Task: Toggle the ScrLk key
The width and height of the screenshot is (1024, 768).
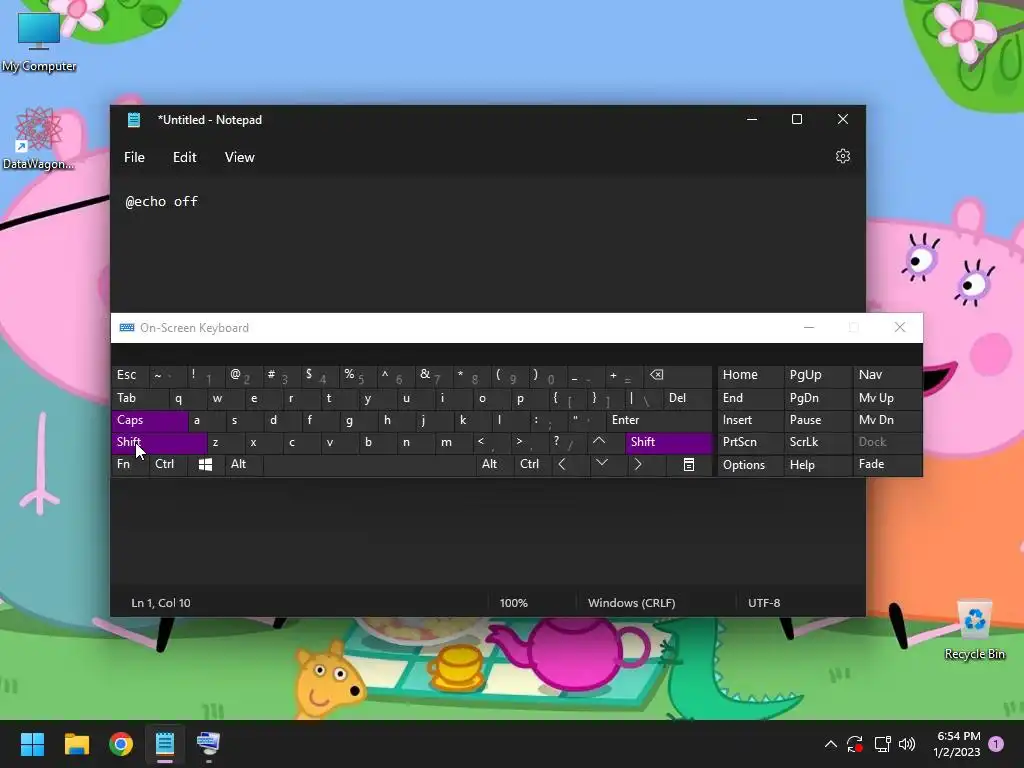Action: click(817, 442)
